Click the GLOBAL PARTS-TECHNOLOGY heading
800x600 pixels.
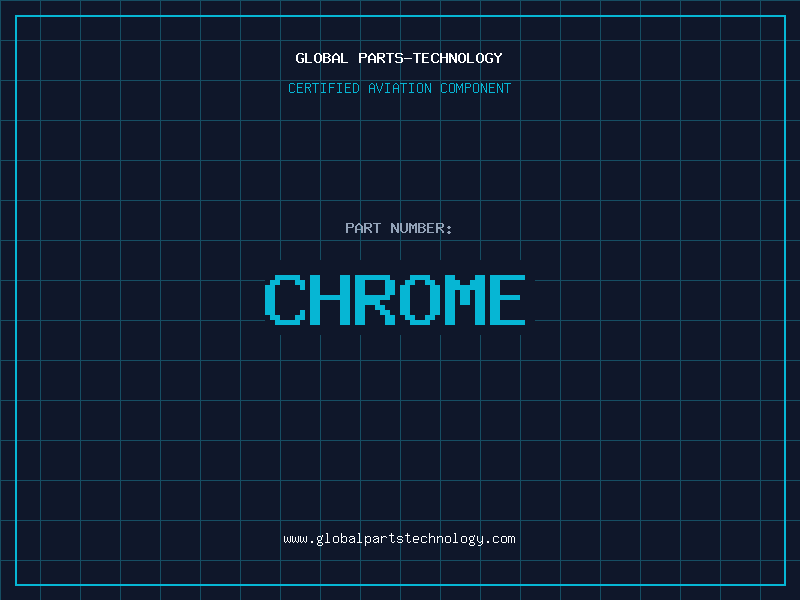399,58
